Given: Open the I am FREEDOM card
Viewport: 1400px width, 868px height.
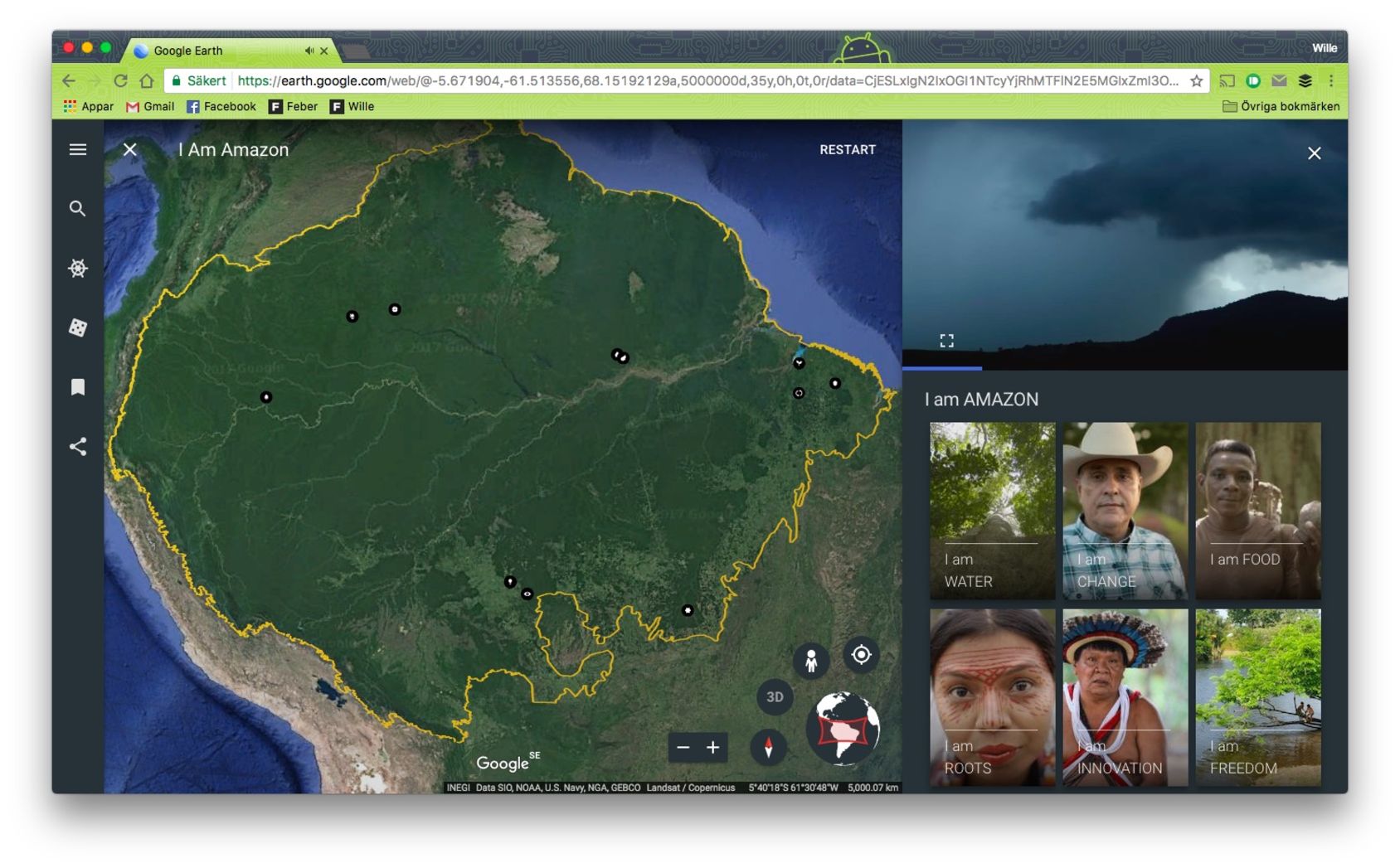Looking at the screenshot, I should pos(1258,697).
